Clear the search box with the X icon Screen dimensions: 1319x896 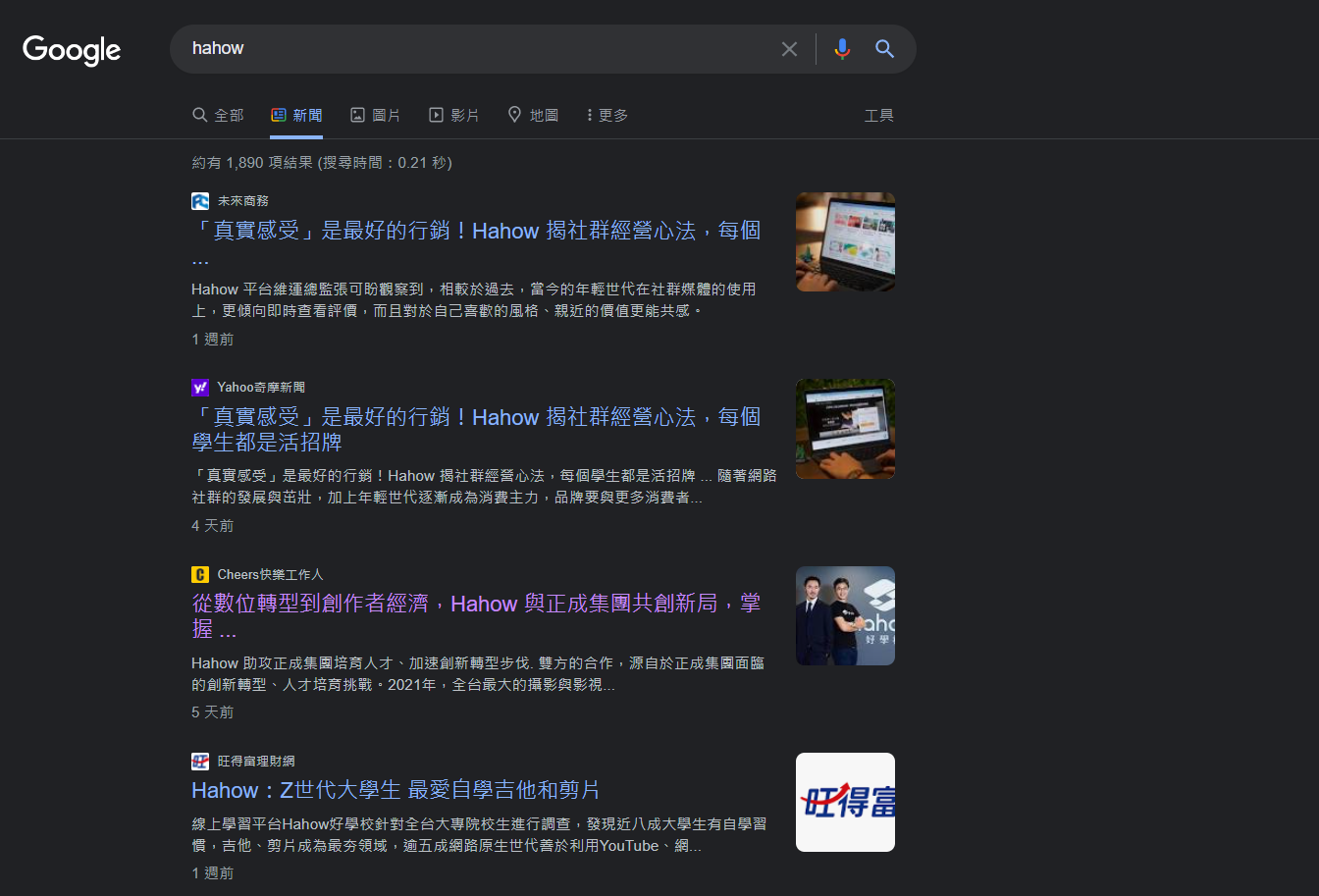789,49
